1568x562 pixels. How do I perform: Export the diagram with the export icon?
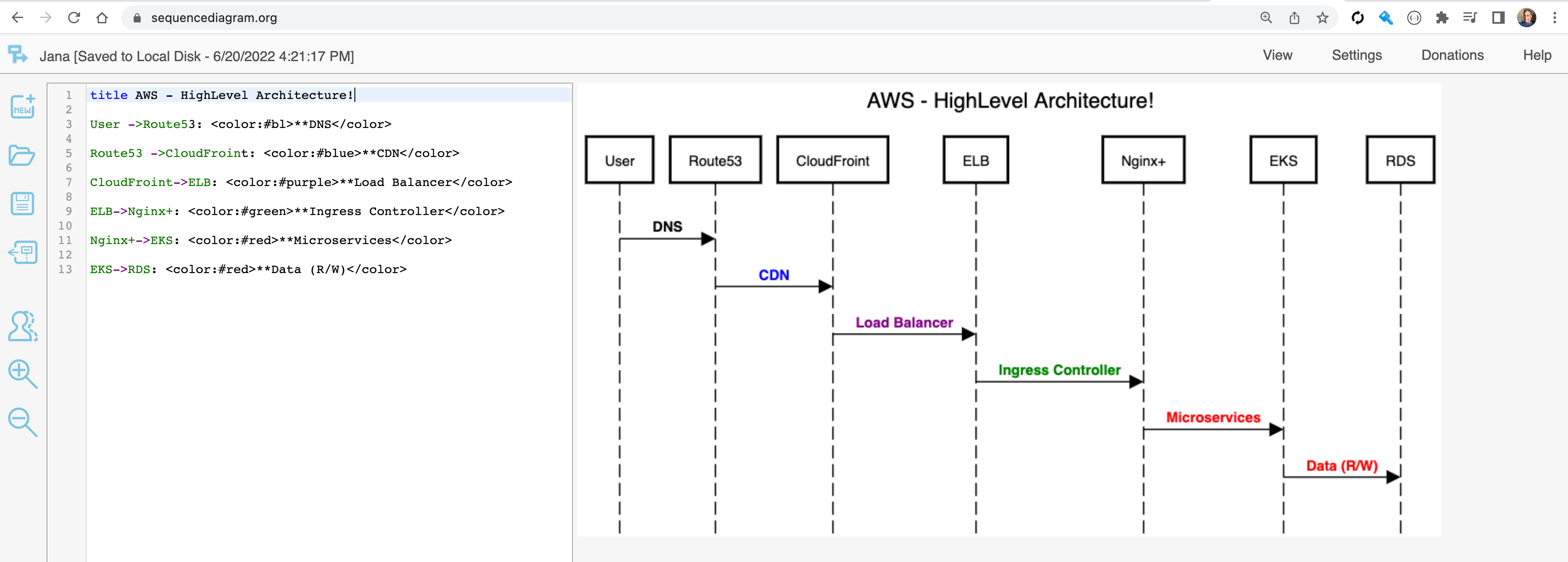22,252
